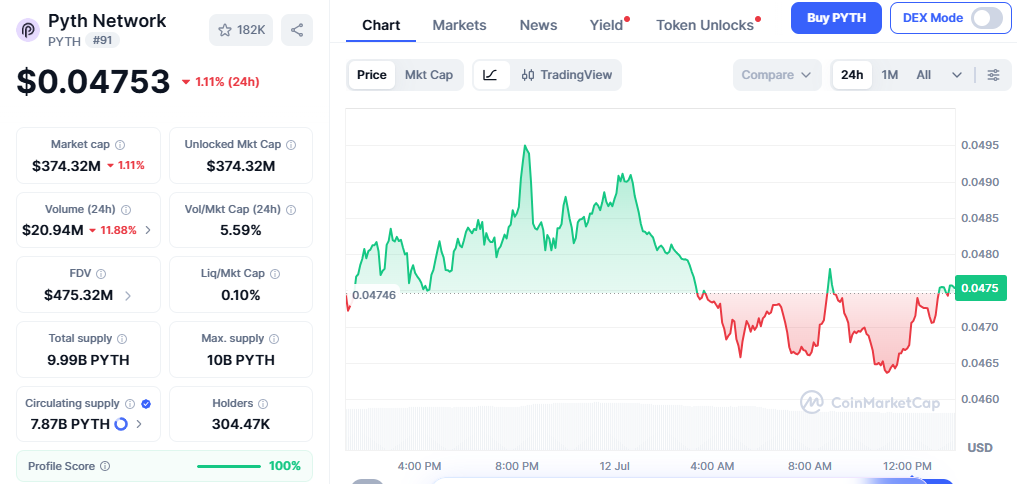Open the Compare dropdown

(x=777, y=75)
